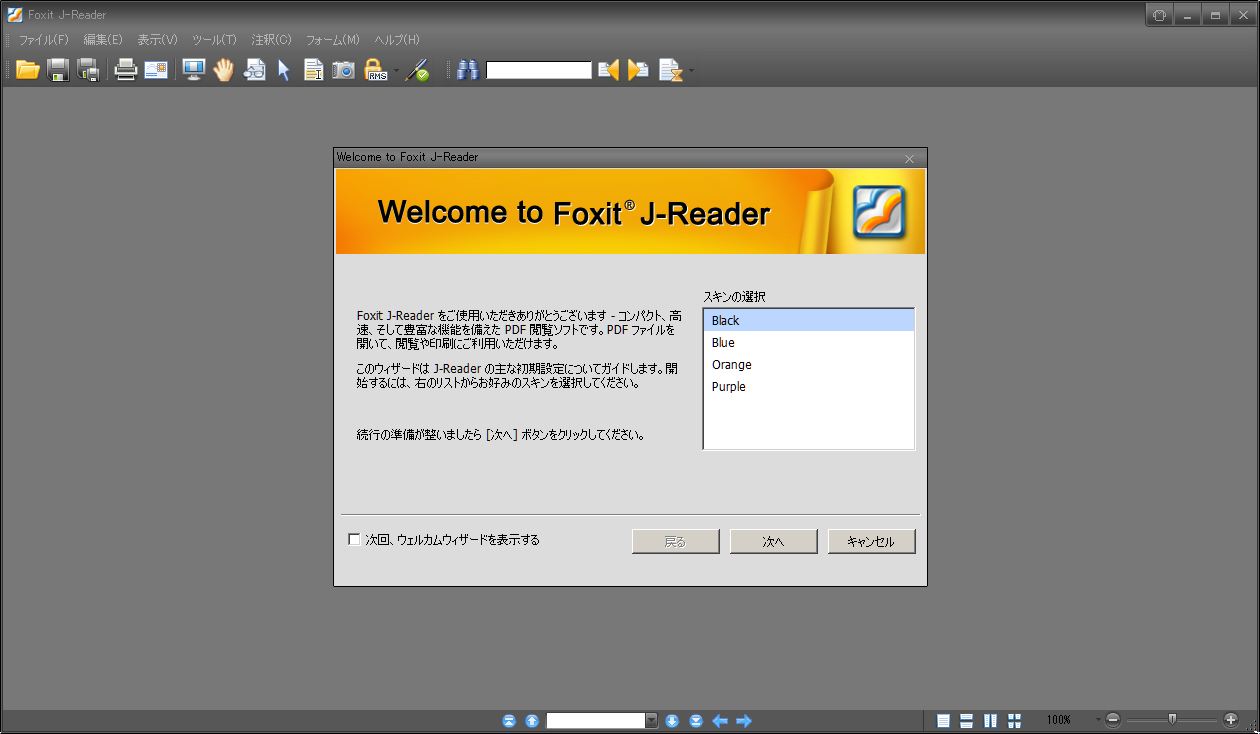
Task: Click the Save As multiple disks icon
Action: (x=89, y=70)
